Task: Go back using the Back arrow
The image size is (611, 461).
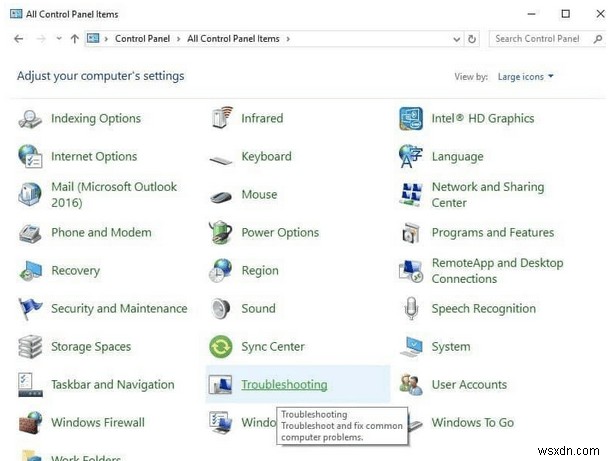Action: point(18,39)
